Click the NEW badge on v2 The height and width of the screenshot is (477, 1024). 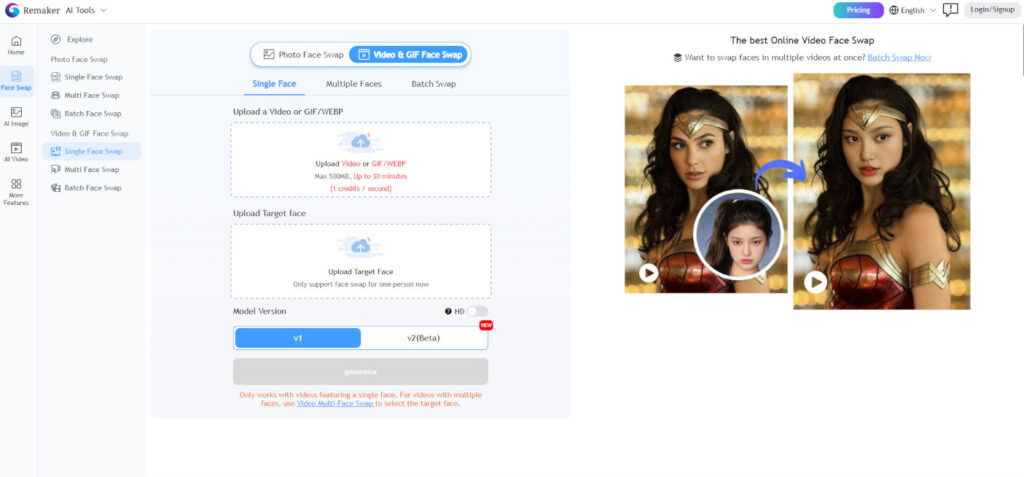point(486,325)
